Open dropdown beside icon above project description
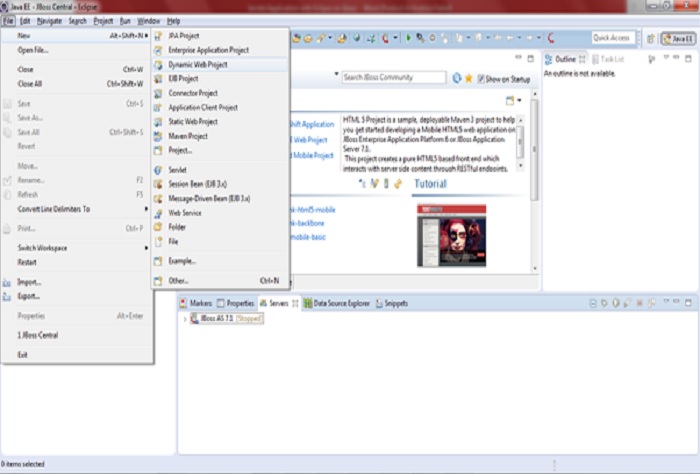The image size is (700, 474). click(519, 100)
